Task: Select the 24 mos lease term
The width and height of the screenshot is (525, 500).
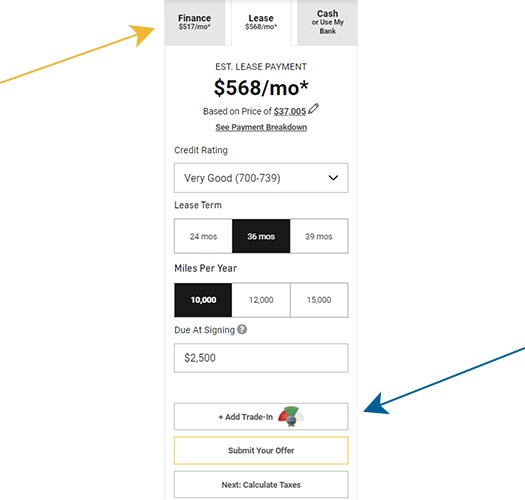Action: [203, 236]
